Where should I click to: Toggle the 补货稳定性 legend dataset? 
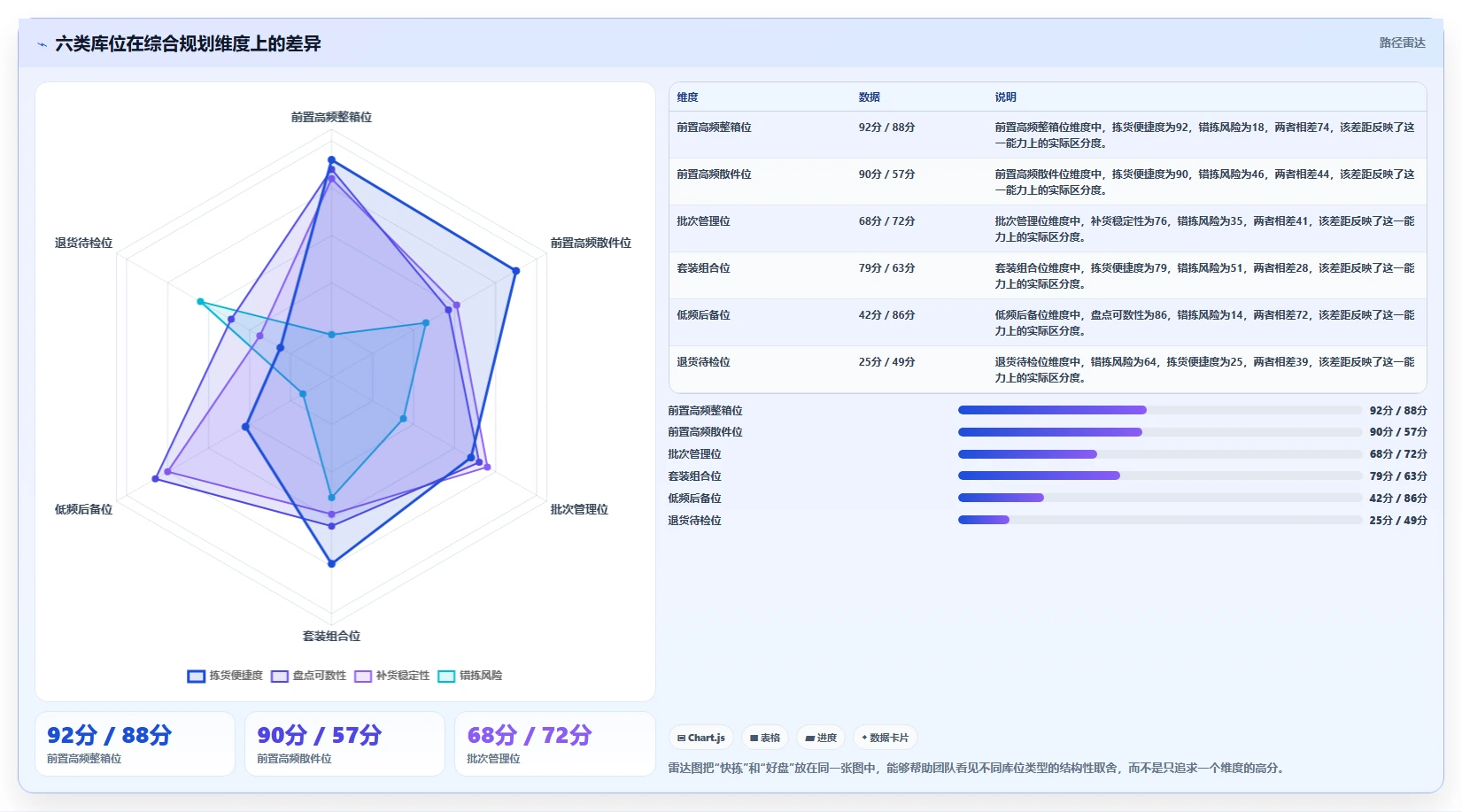pos(391,676)
